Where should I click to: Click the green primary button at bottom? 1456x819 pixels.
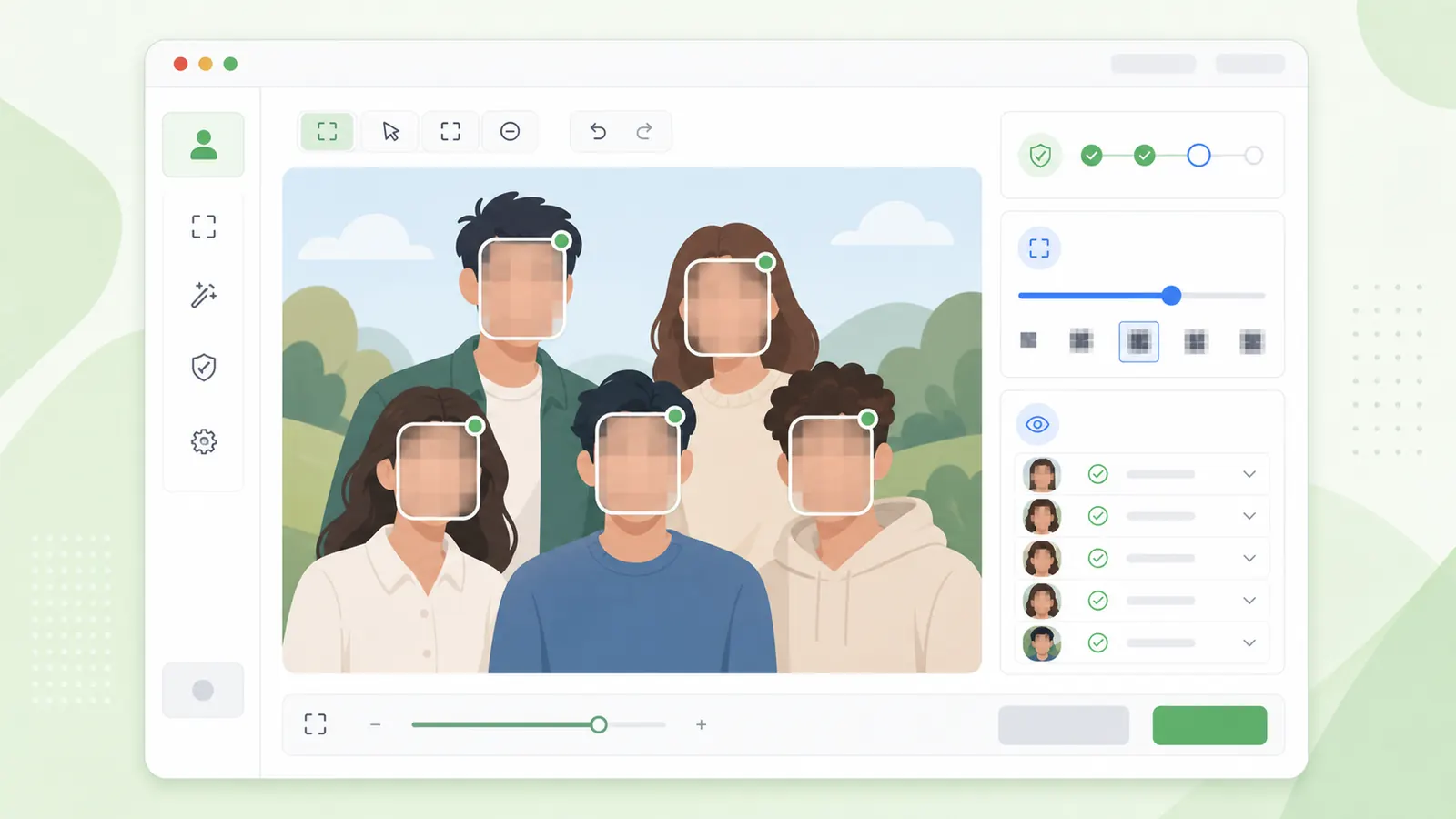click(1209, 725)
